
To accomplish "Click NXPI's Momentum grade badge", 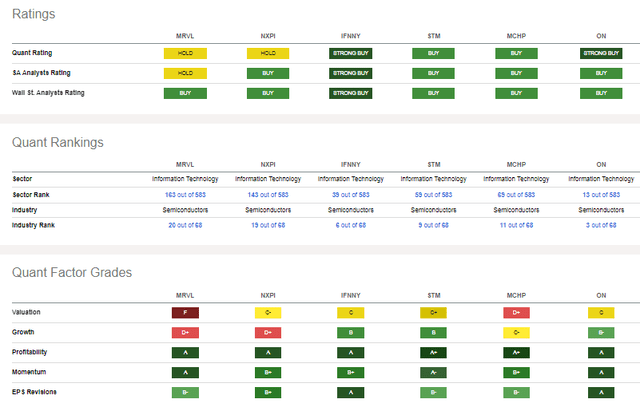I will [x=268, y=373].
